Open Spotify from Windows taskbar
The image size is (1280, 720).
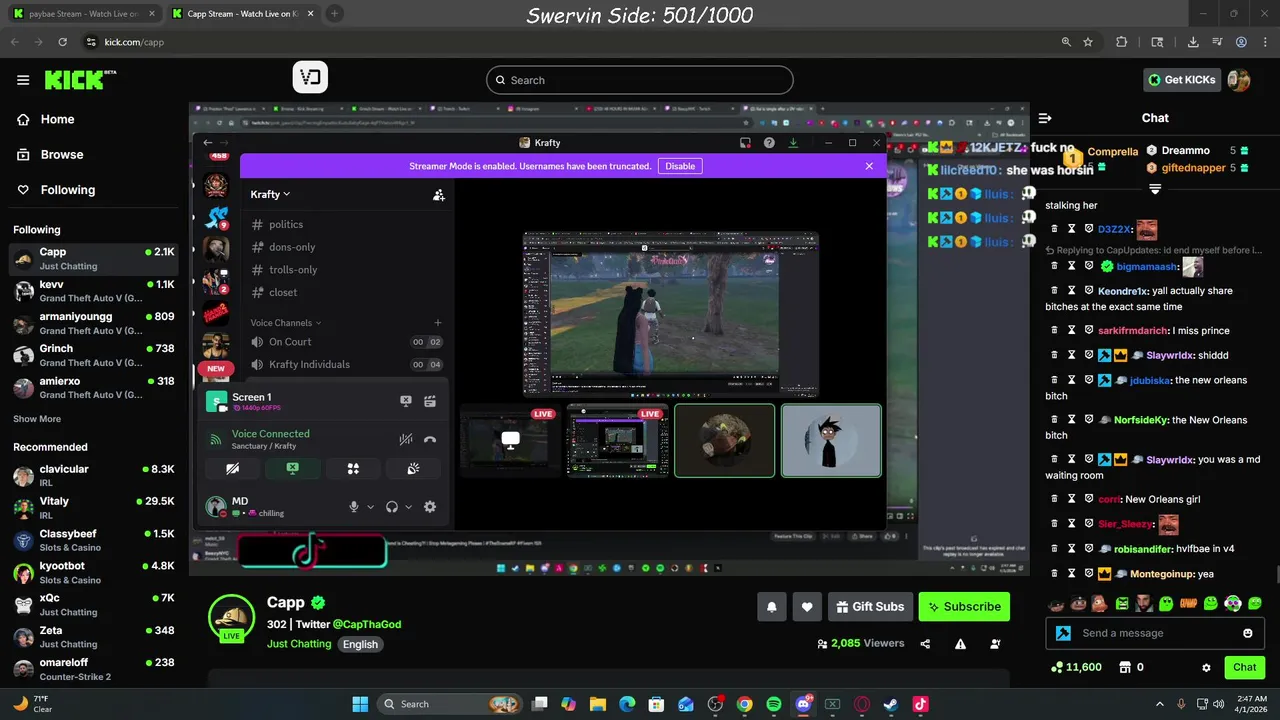(x=774, y=704)
